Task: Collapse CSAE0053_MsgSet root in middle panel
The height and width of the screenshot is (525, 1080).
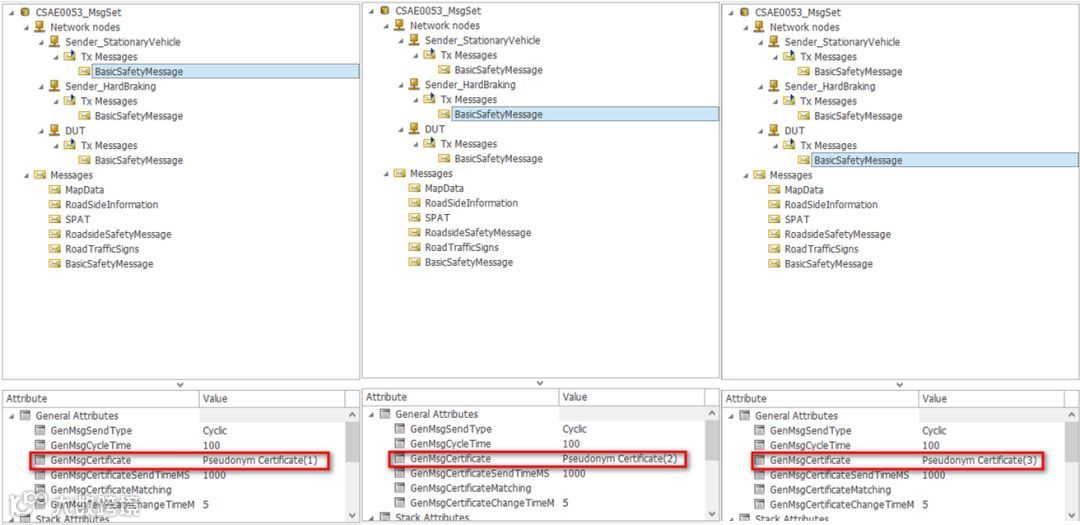Action: click(x=371, y=11)
